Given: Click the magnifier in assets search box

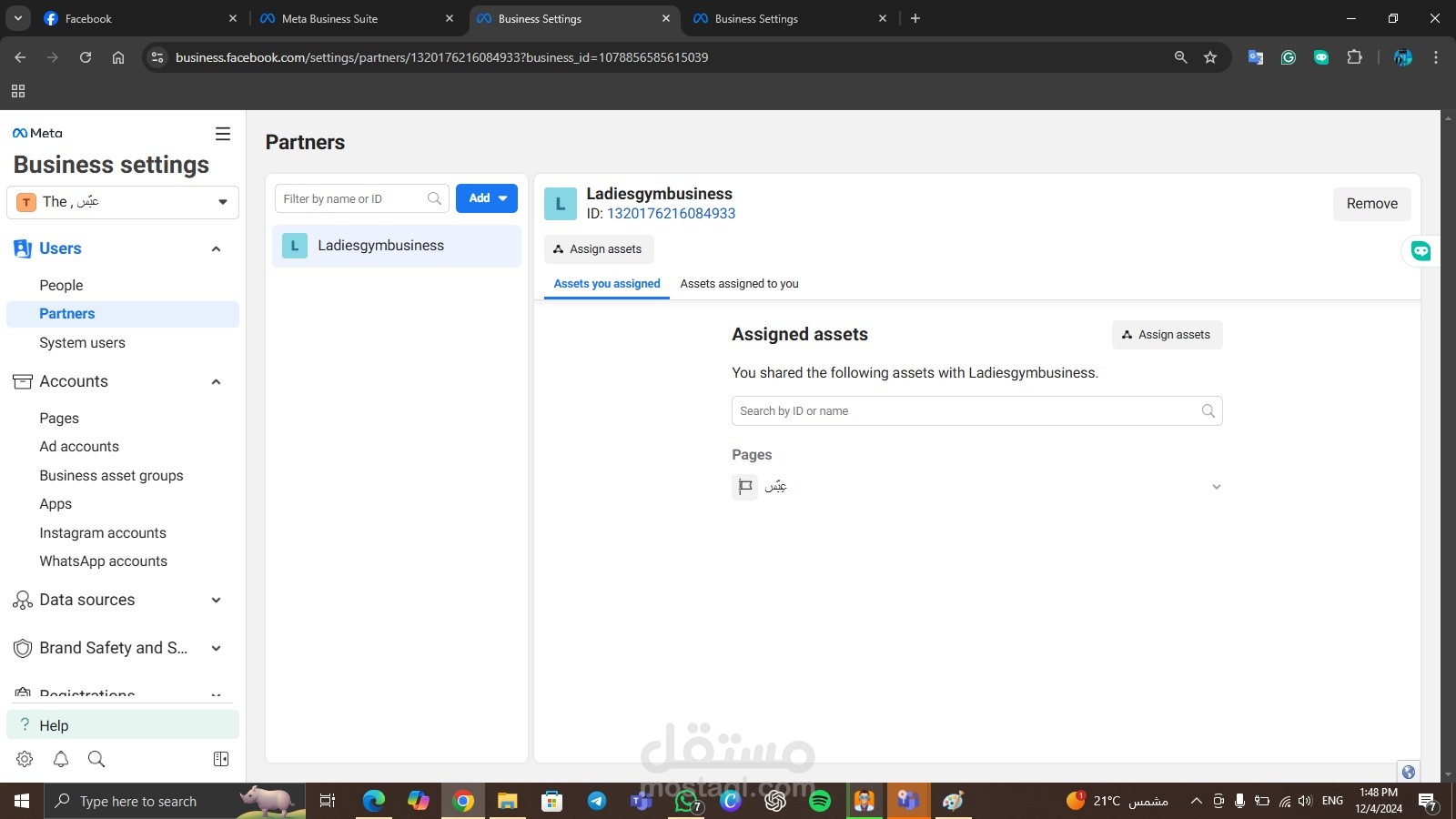Looking at the screenshot, I should [x=1208, y=411].
